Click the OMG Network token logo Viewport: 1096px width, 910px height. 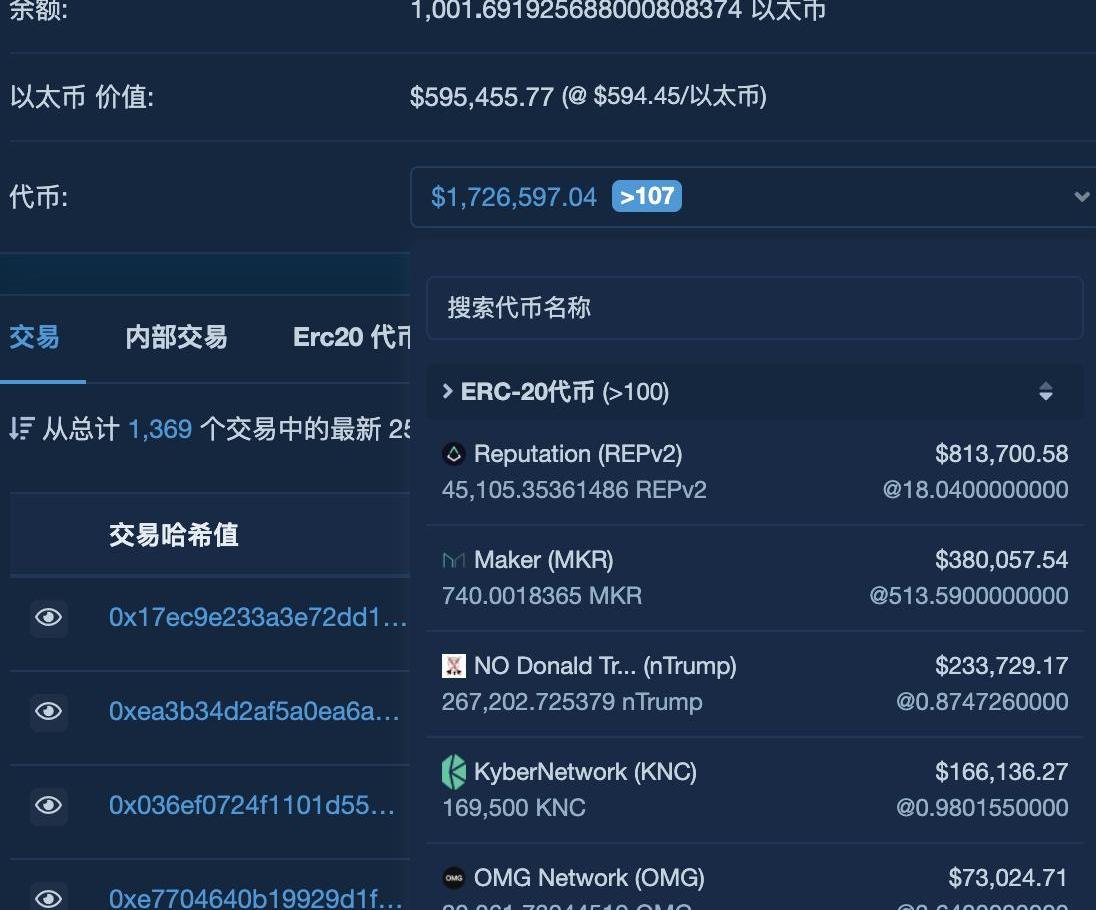pyautogui.click(x=454, y=878)
